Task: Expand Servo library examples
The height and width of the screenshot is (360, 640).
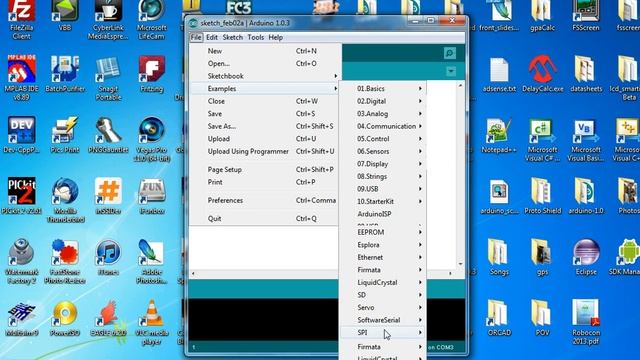Action: coord(383,307)
